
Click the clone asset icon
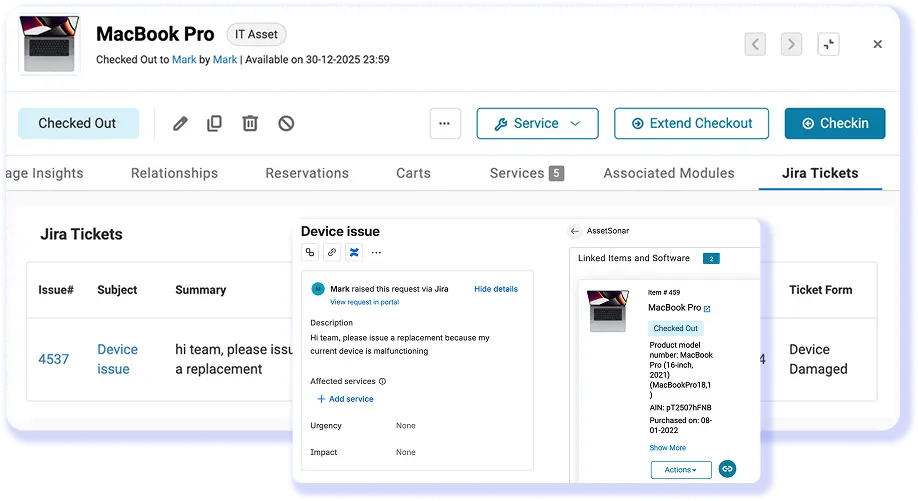(x=214, y=123)
